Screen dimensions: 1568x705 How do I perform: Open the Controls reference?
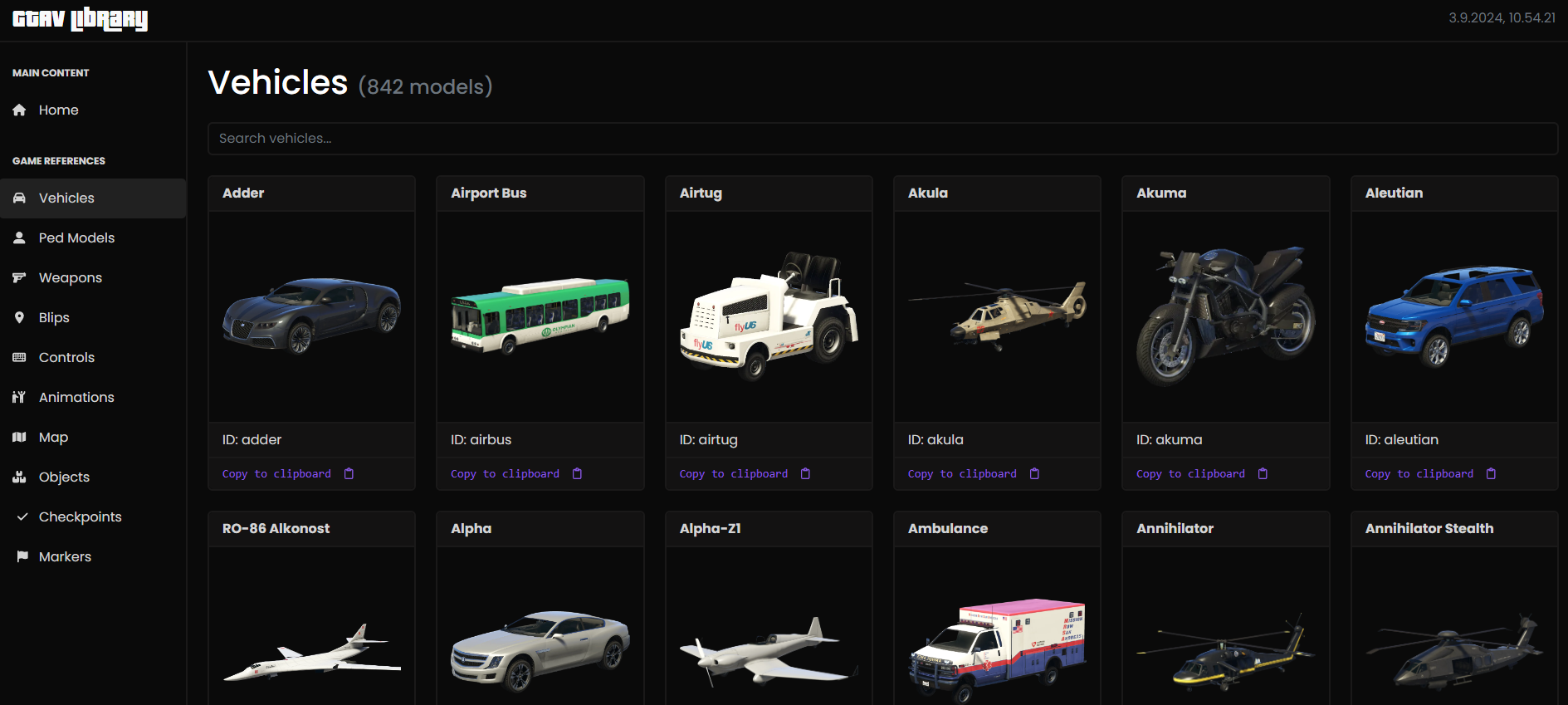click(x=93, y=357)
